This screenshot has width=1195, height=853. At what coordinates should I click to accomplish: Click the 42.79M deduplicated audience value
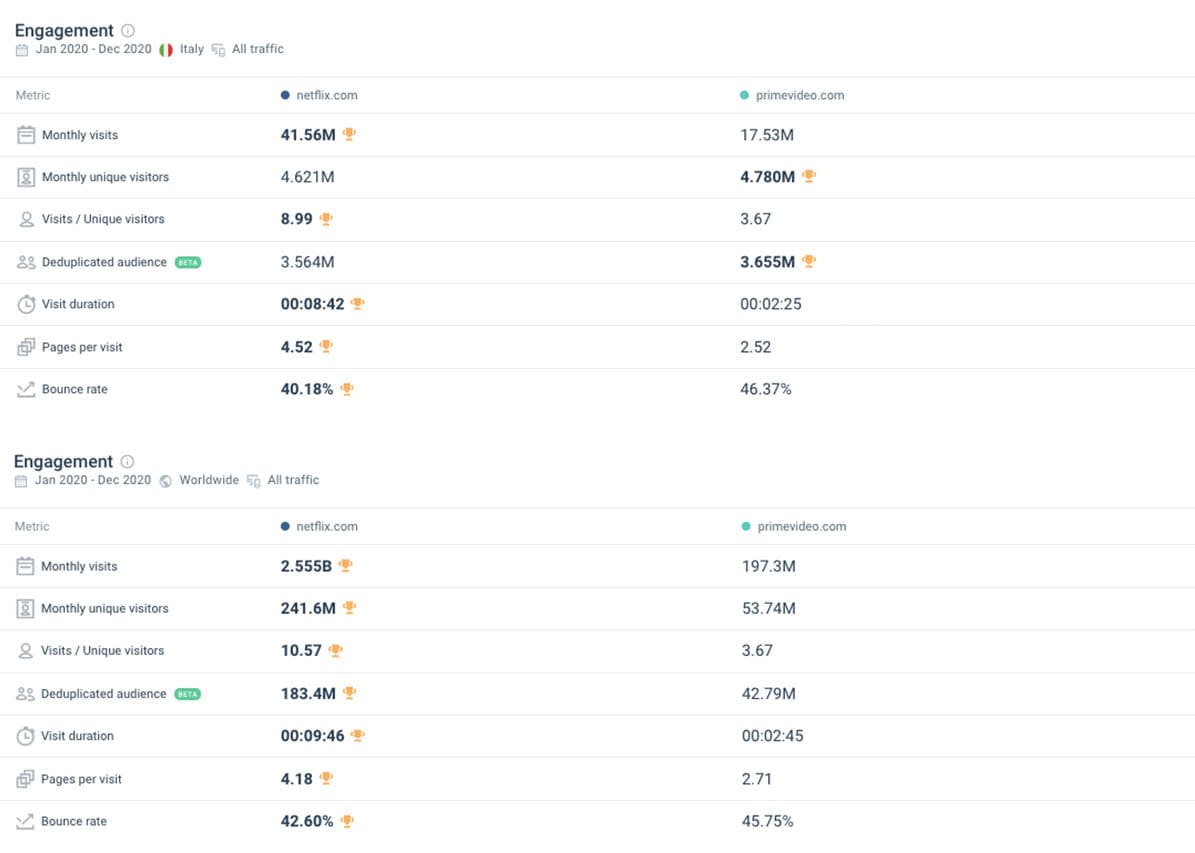click(769, 694)
